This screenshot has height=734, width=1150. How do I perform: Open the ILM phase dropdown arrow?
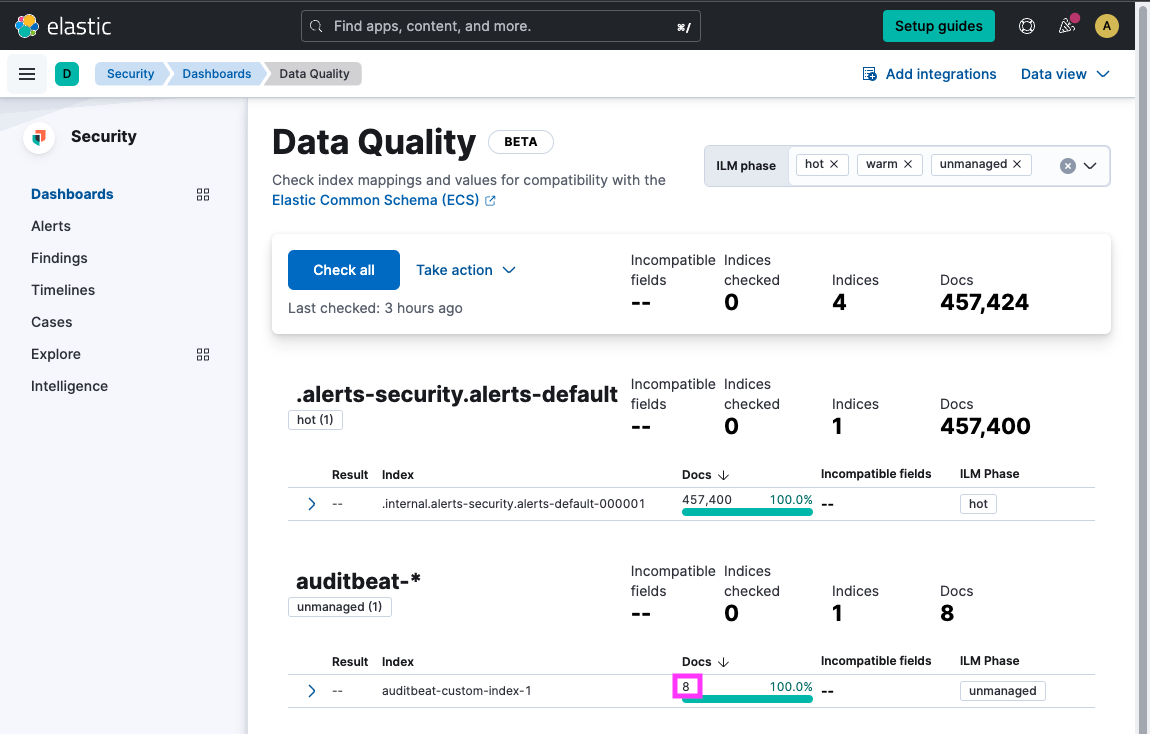pos(1090,166)
